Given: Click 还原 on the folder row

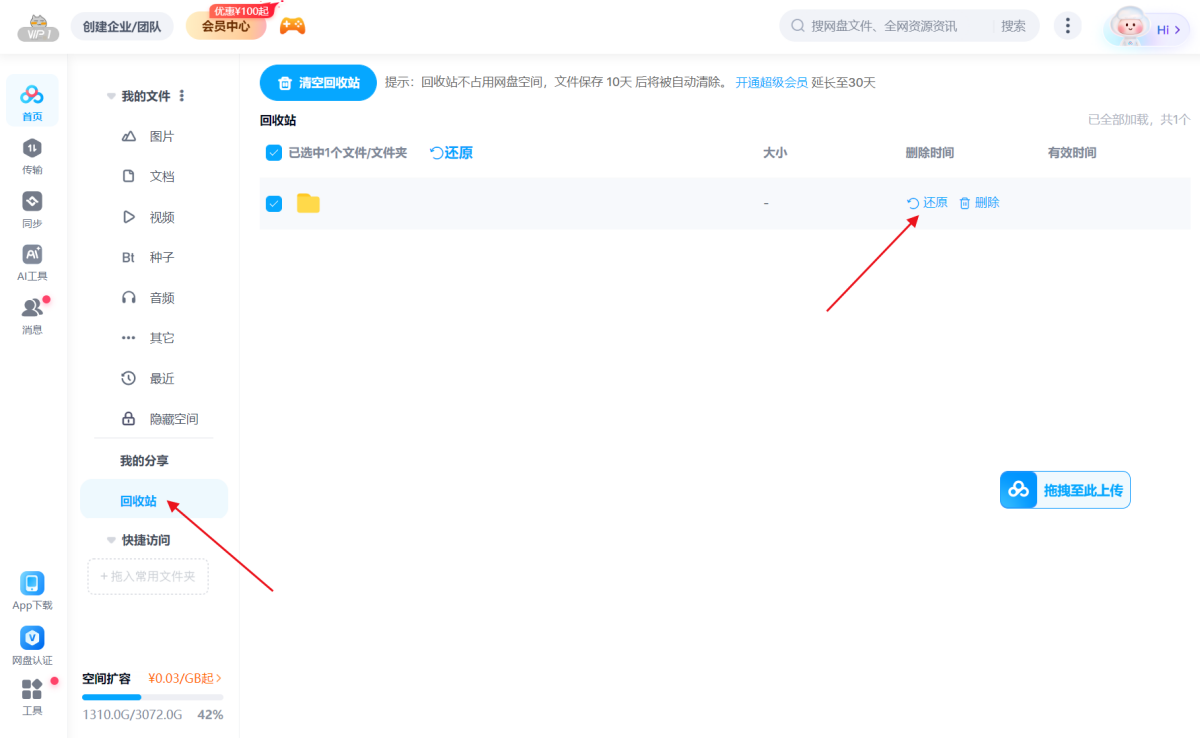Looking at the screenshot, I should pyautogui.click(x=927, y=203).
